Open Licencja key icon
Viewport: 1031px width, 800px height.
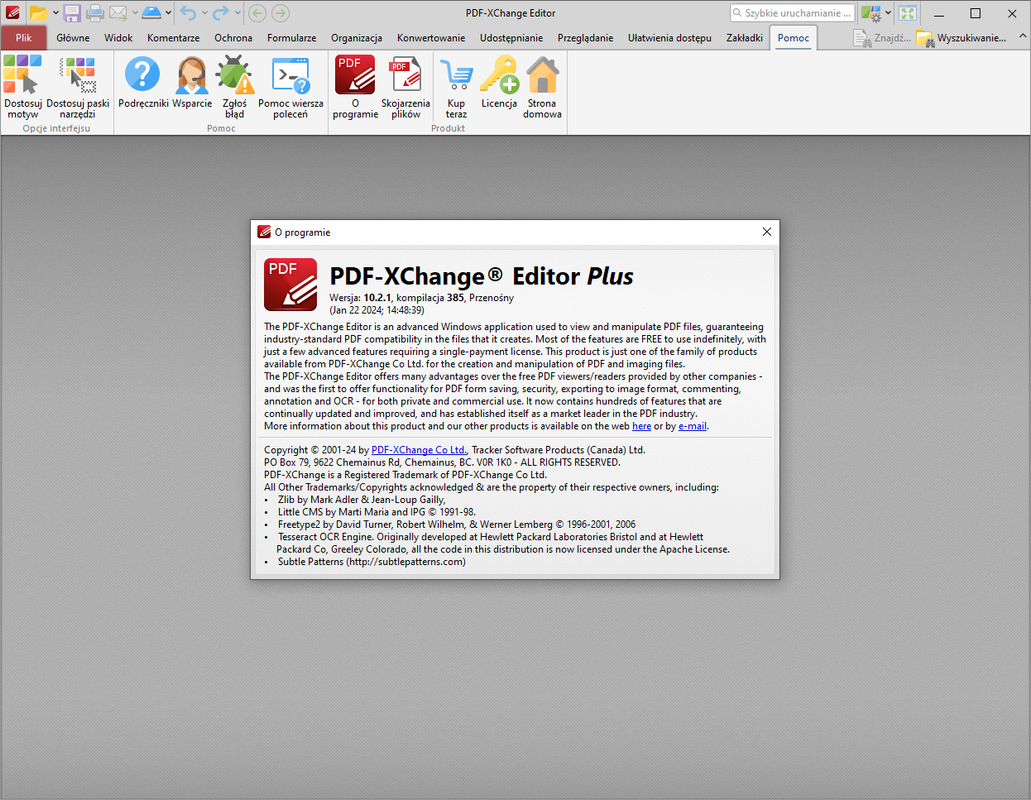(x=499, y=82)
